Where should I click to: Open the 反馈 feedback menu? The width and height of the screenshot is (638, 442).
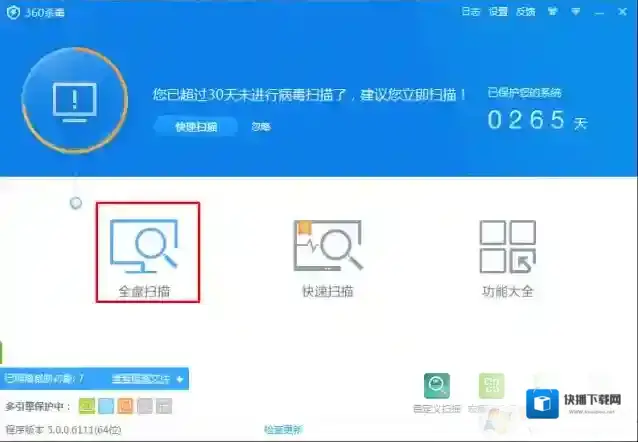[525, 12]
